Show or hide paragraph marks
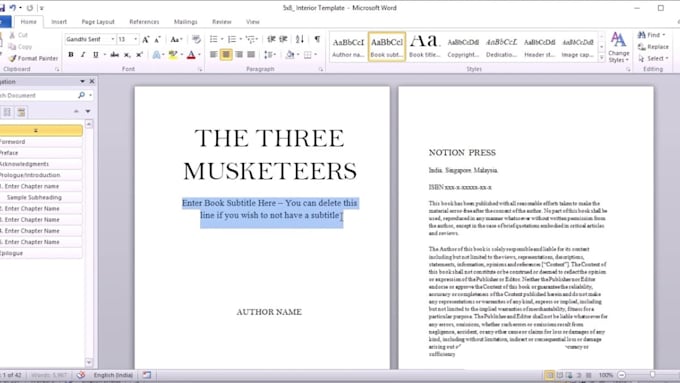 coord(317,39)
